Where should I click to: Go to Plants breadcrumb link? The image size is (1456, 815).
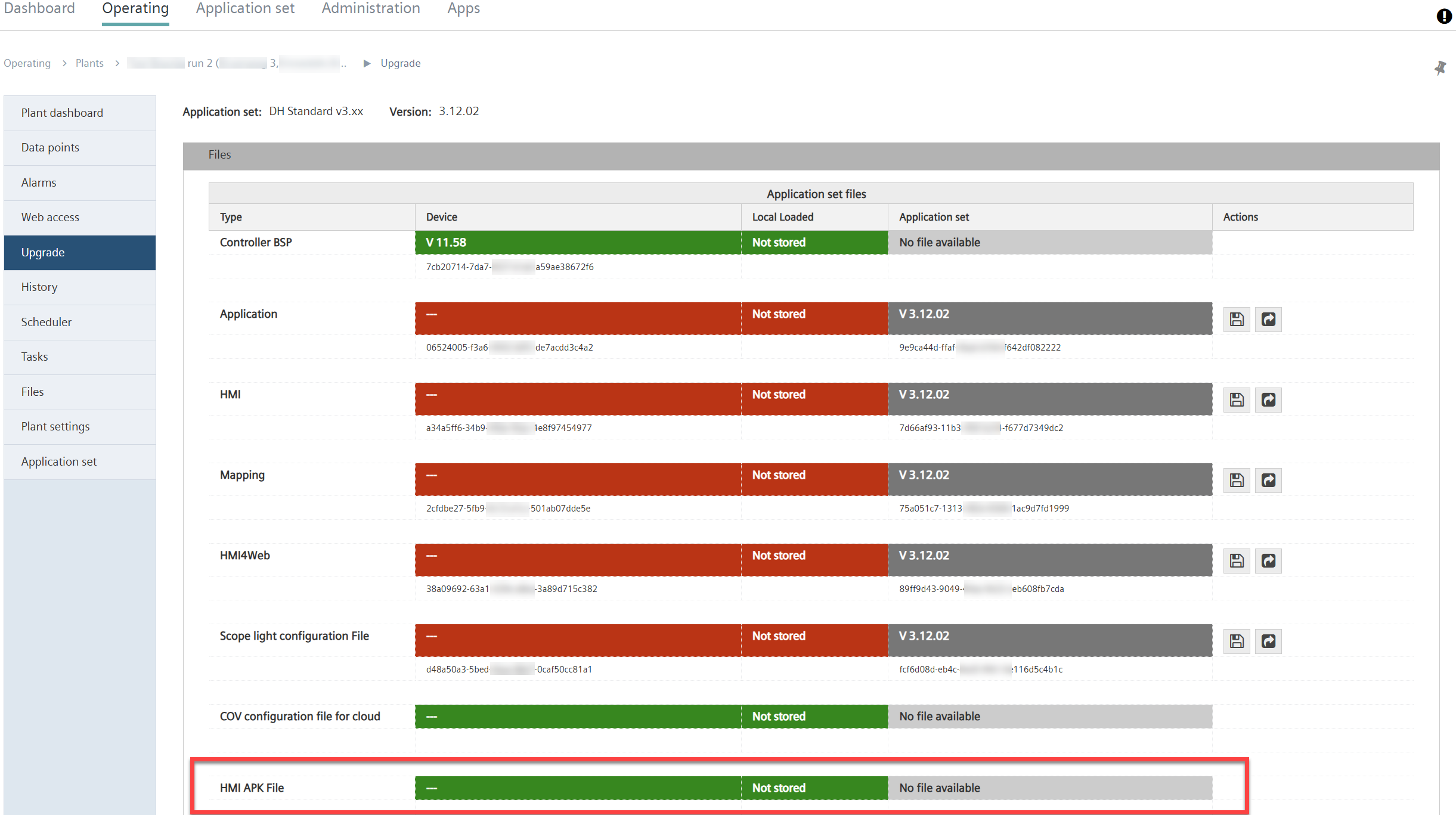pyautogui.click(x=89, y=63)
